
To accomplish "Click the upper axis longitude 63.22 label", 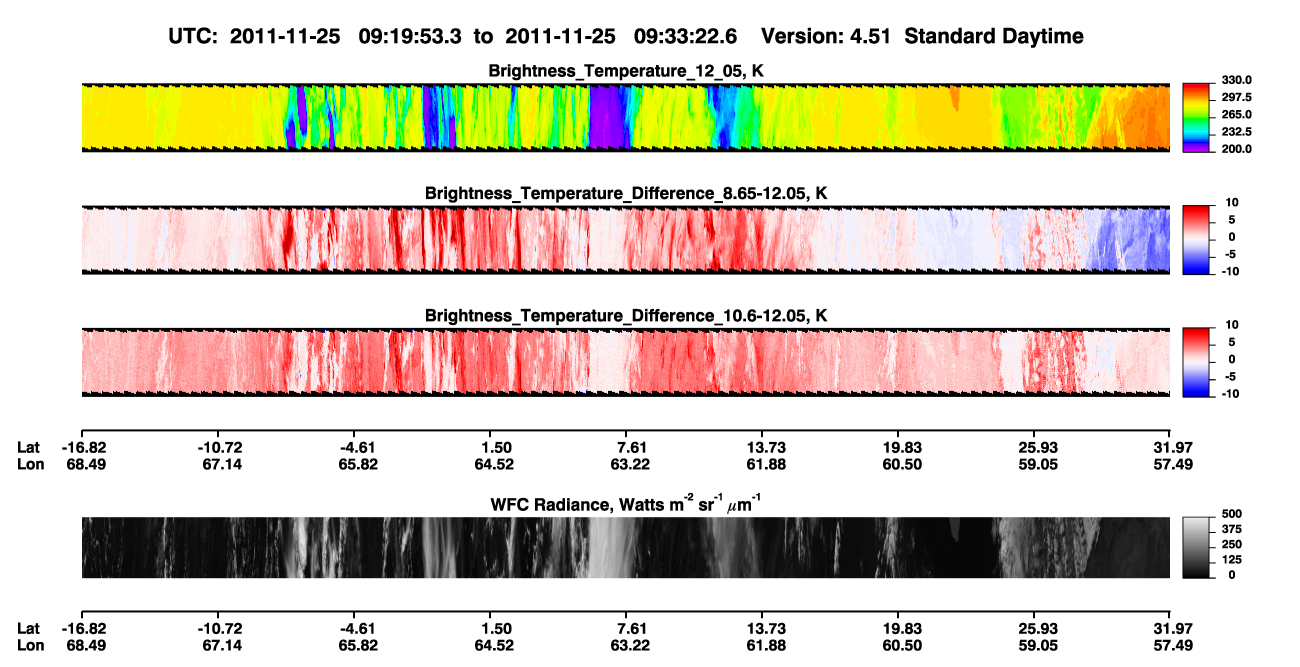I will pyautogui.click(x=630, y=464).
